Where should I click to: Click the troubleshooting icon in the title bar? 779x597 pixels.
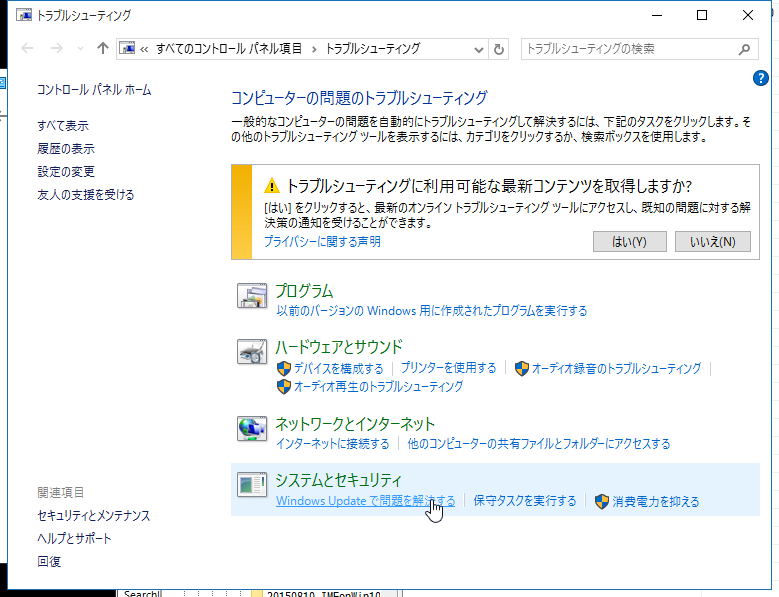(x=23, y=15)
